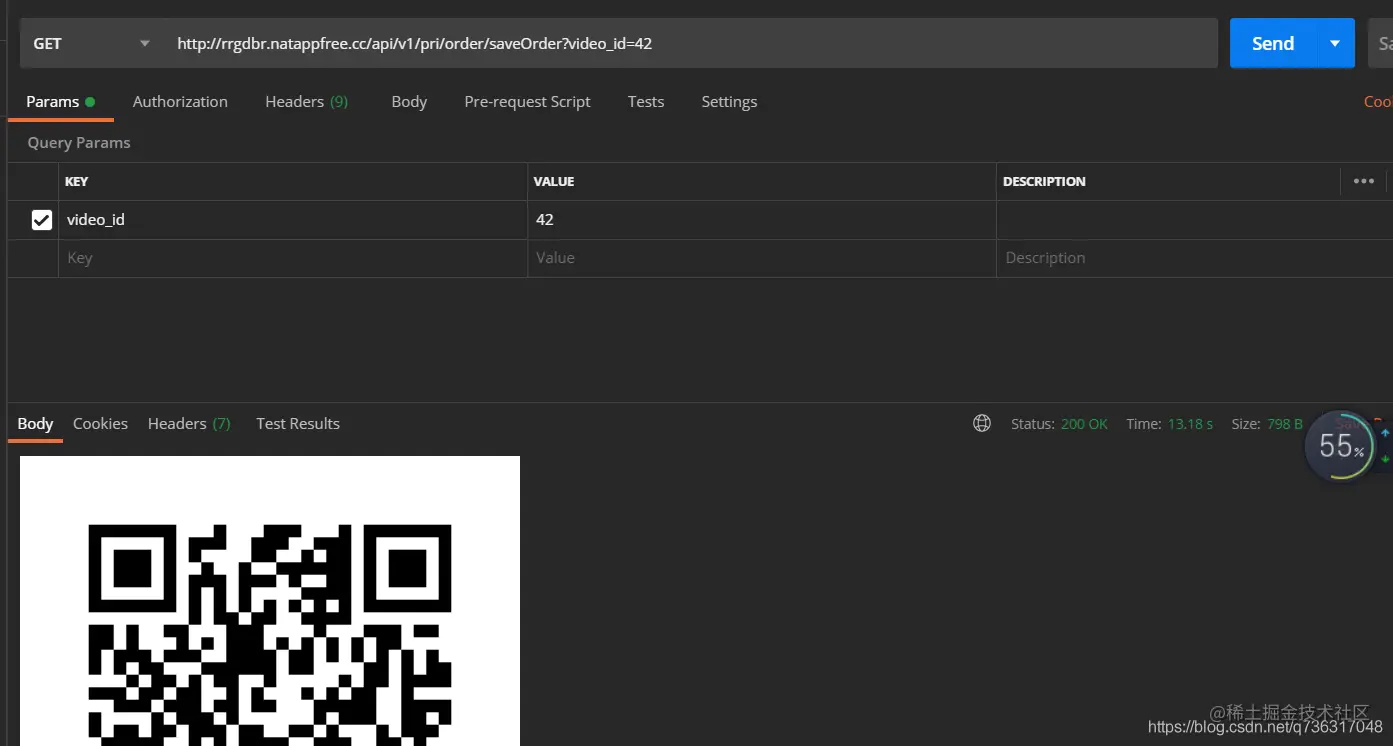Open the Authorization tab
Viewport: 1393px width, 746px height.
(x=180, y=102)
